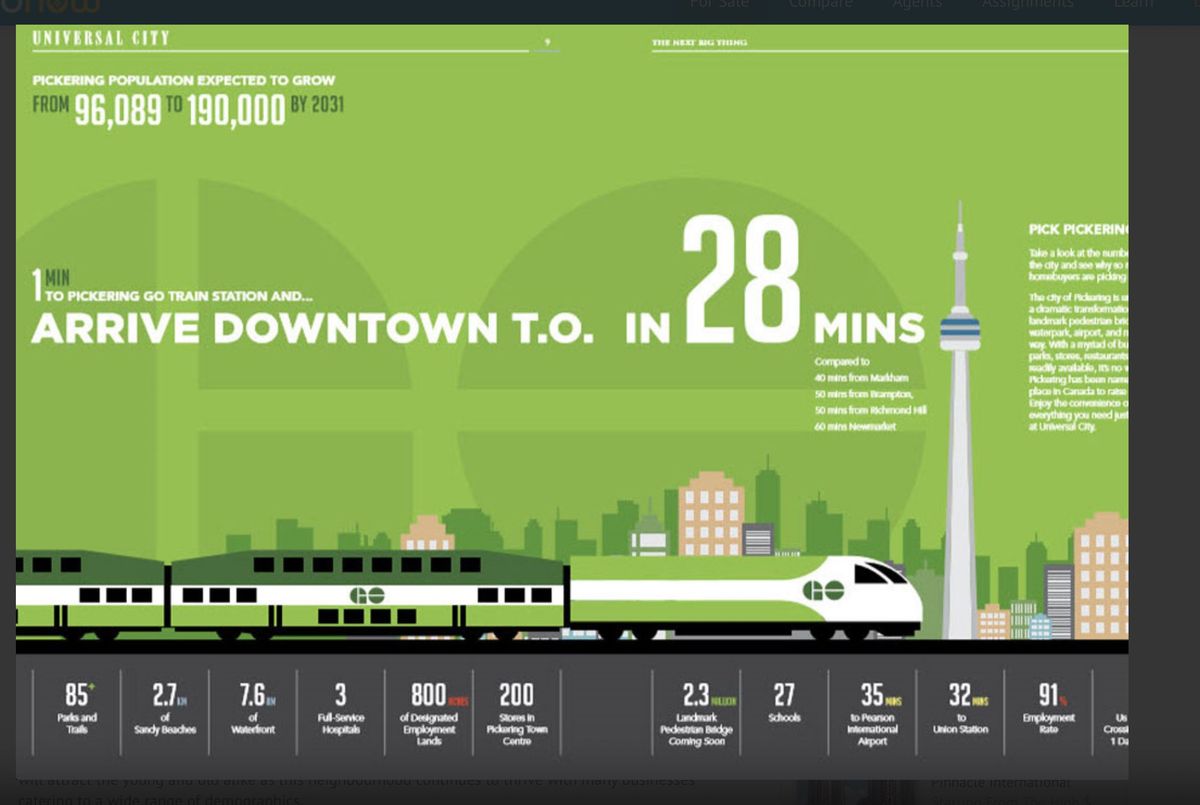Select "50 mins from Richmond Hill" comparison
Screen dimensions: 1200x805
pyautogui.click(x=870, y=410)
